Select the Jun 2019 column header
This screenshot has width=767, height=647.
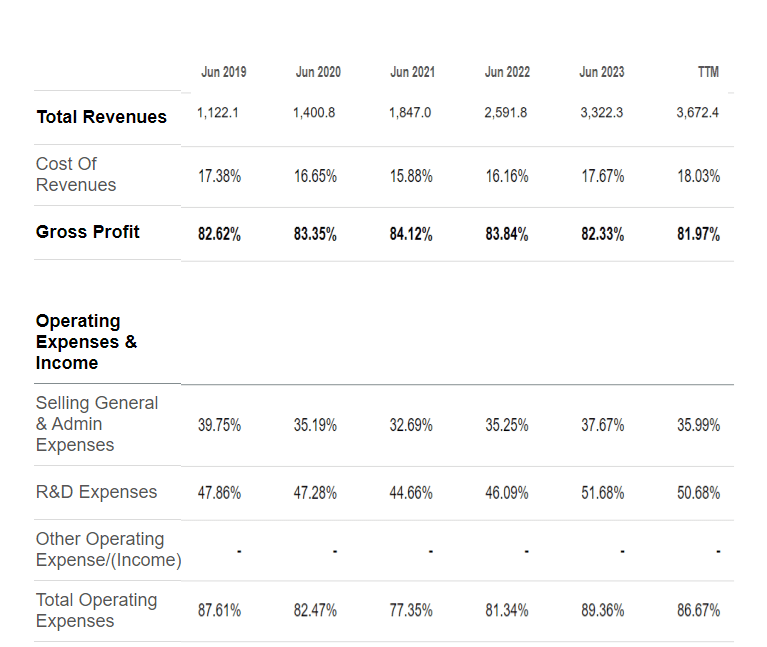224,72
